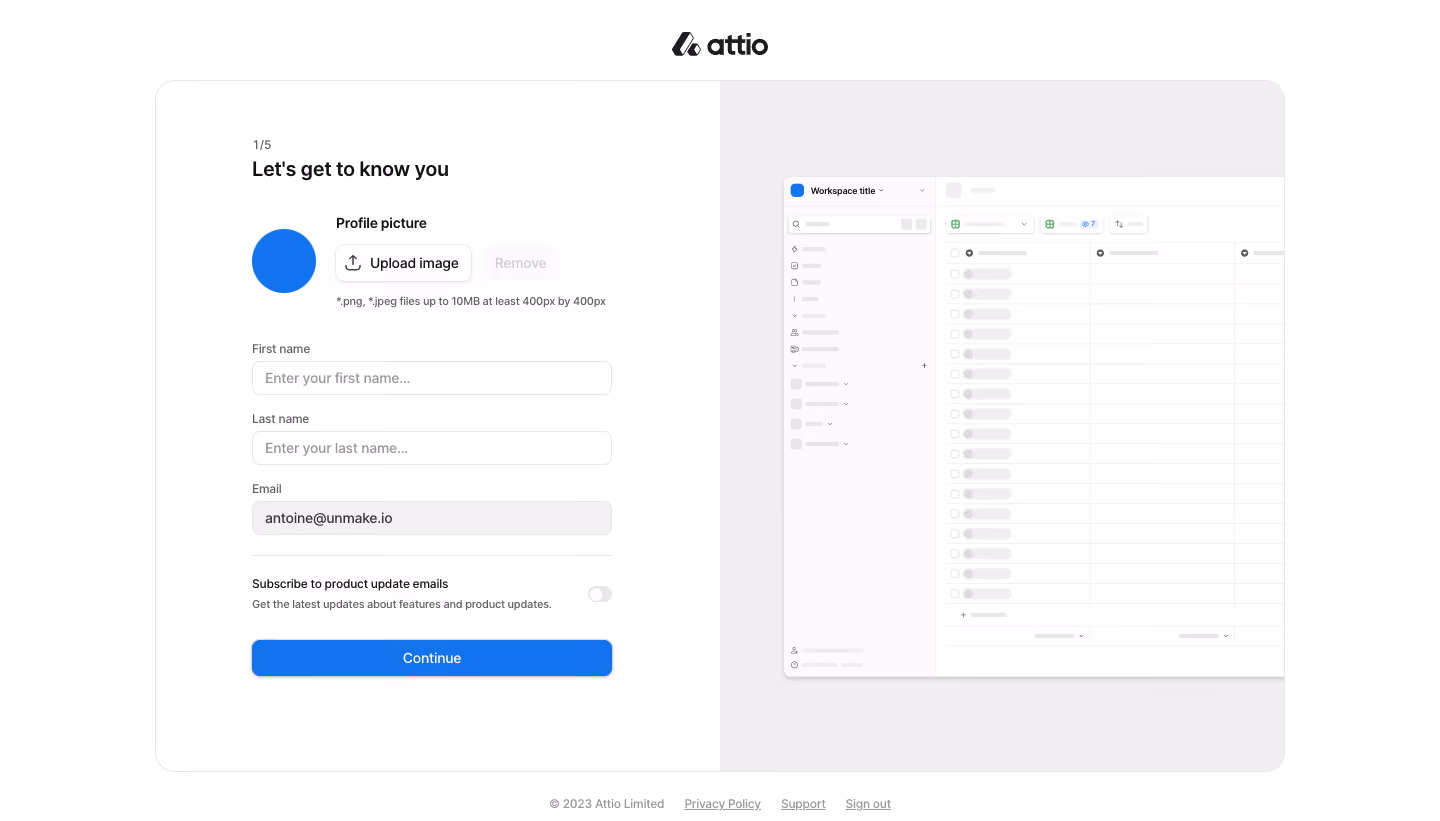Image resolution: width=1440 pixels, height=821 pixels.
Task: Open the Support link in footer
Action: 803,804
